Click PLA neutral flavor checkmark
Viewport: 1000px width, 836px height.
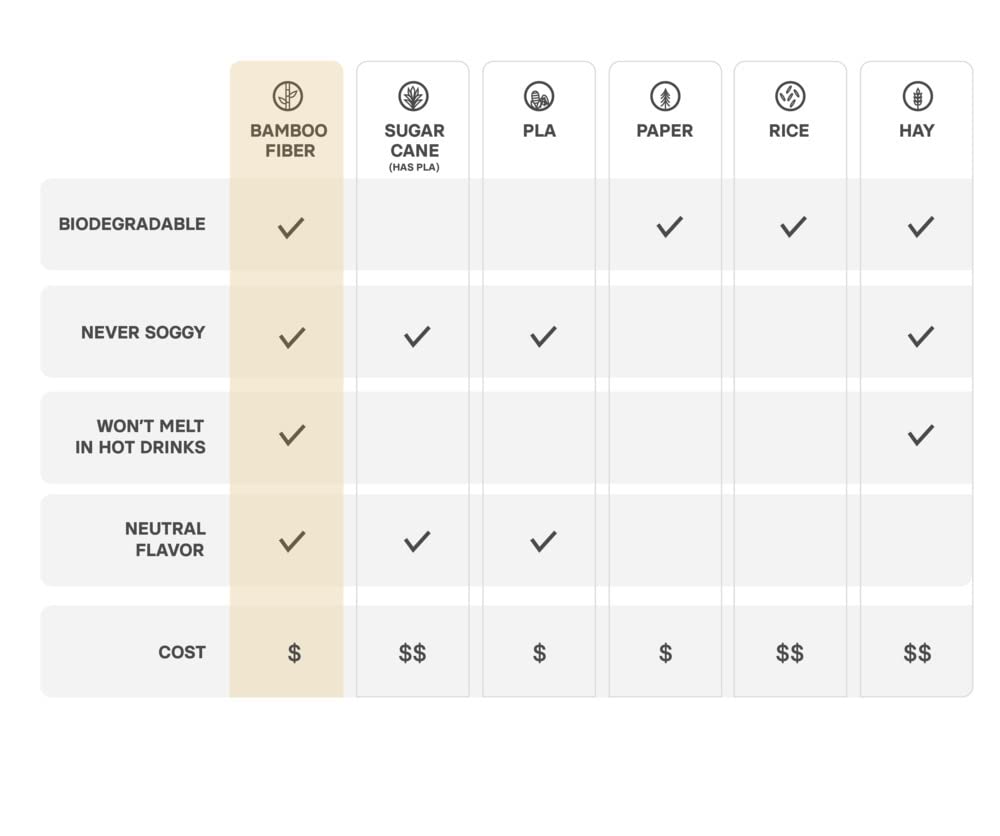(543, 541)
